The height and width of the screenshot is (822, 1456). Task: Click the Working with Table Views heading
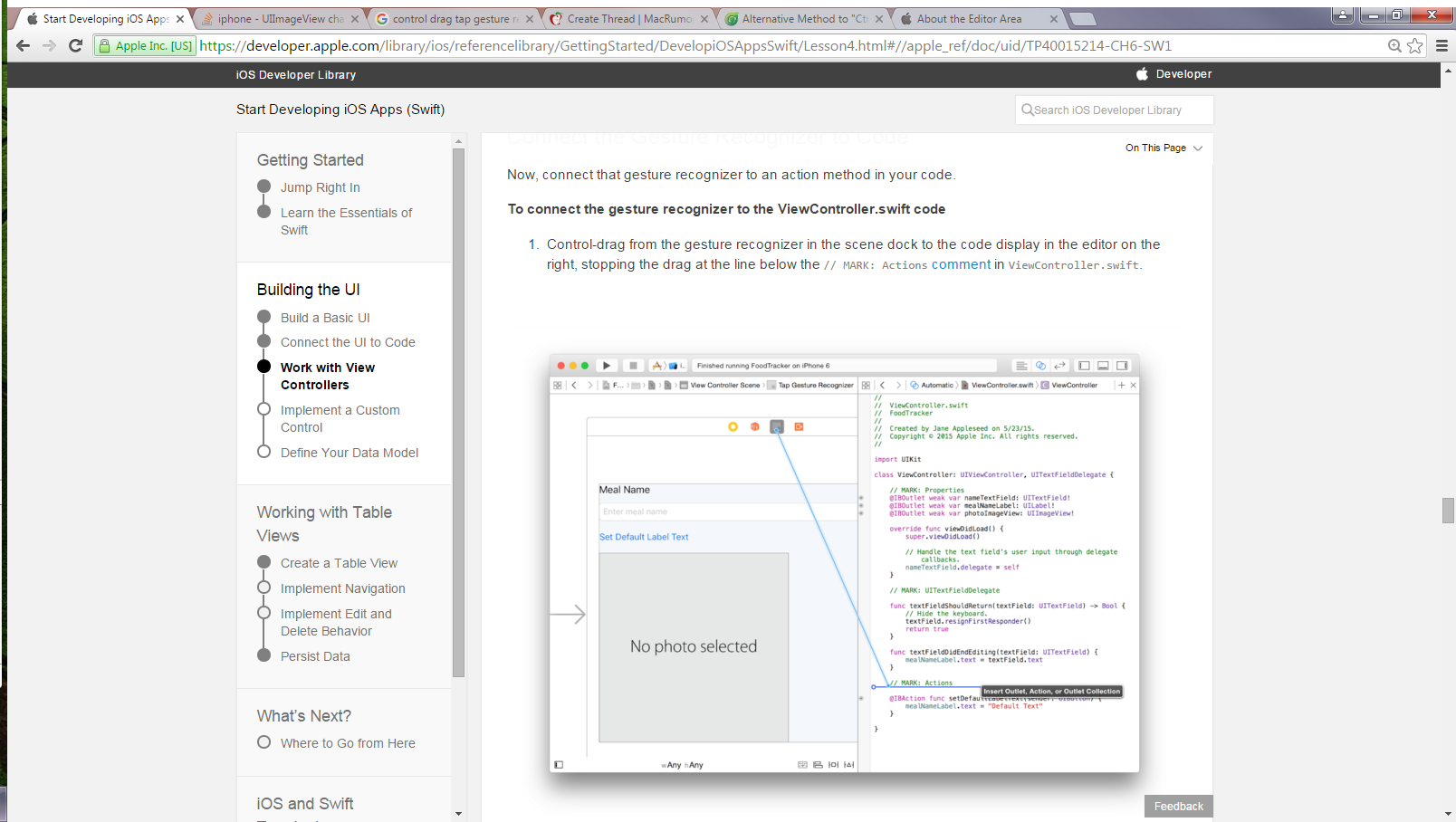(324, 524)
